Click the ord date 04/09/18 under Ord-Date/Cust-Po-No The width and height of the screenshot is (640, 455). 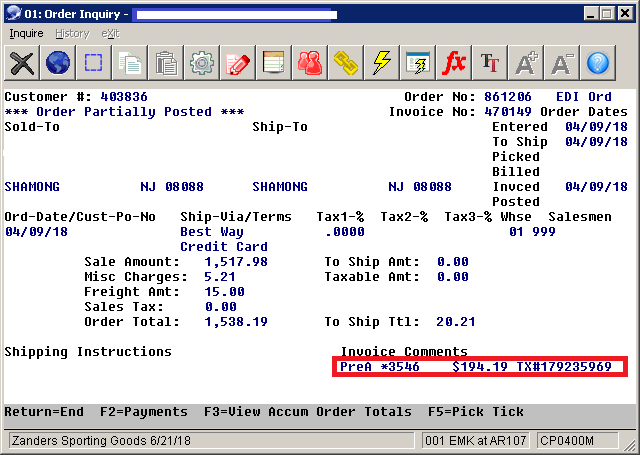pos(36,232)
